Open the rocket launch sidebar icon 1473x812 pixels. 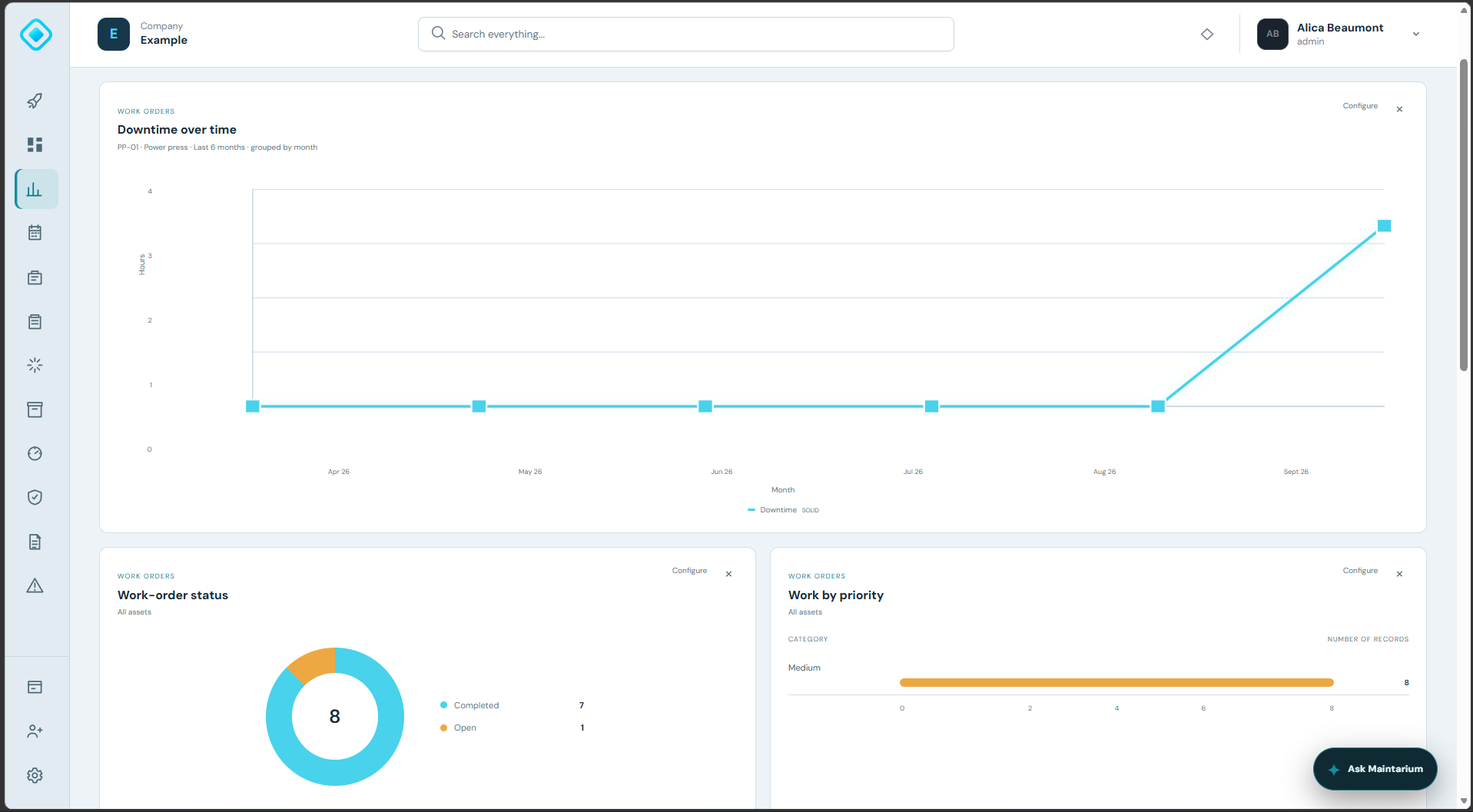[x=35, y=101]
